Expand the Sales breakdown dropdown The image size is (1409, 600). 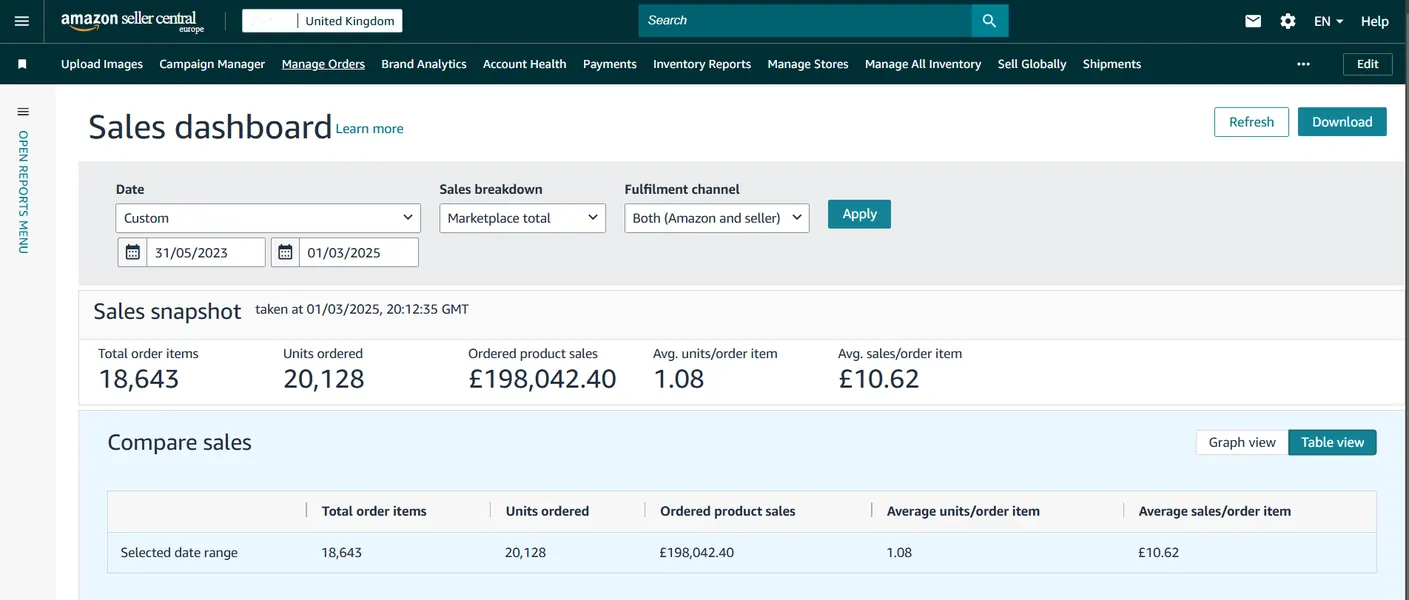click(522, 218)
